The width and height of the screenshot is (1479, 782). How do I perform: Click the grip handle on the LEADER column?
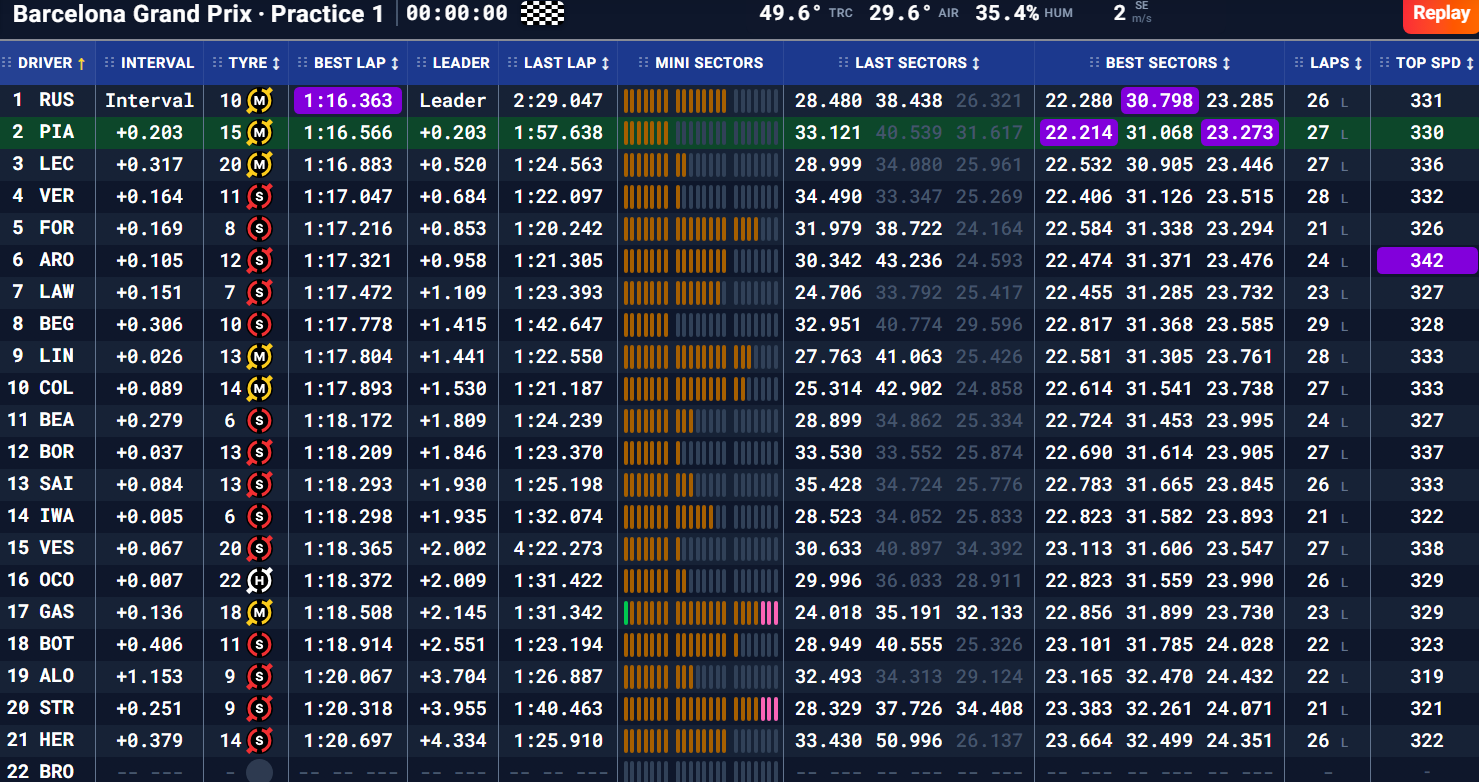[x=422, y=62]
